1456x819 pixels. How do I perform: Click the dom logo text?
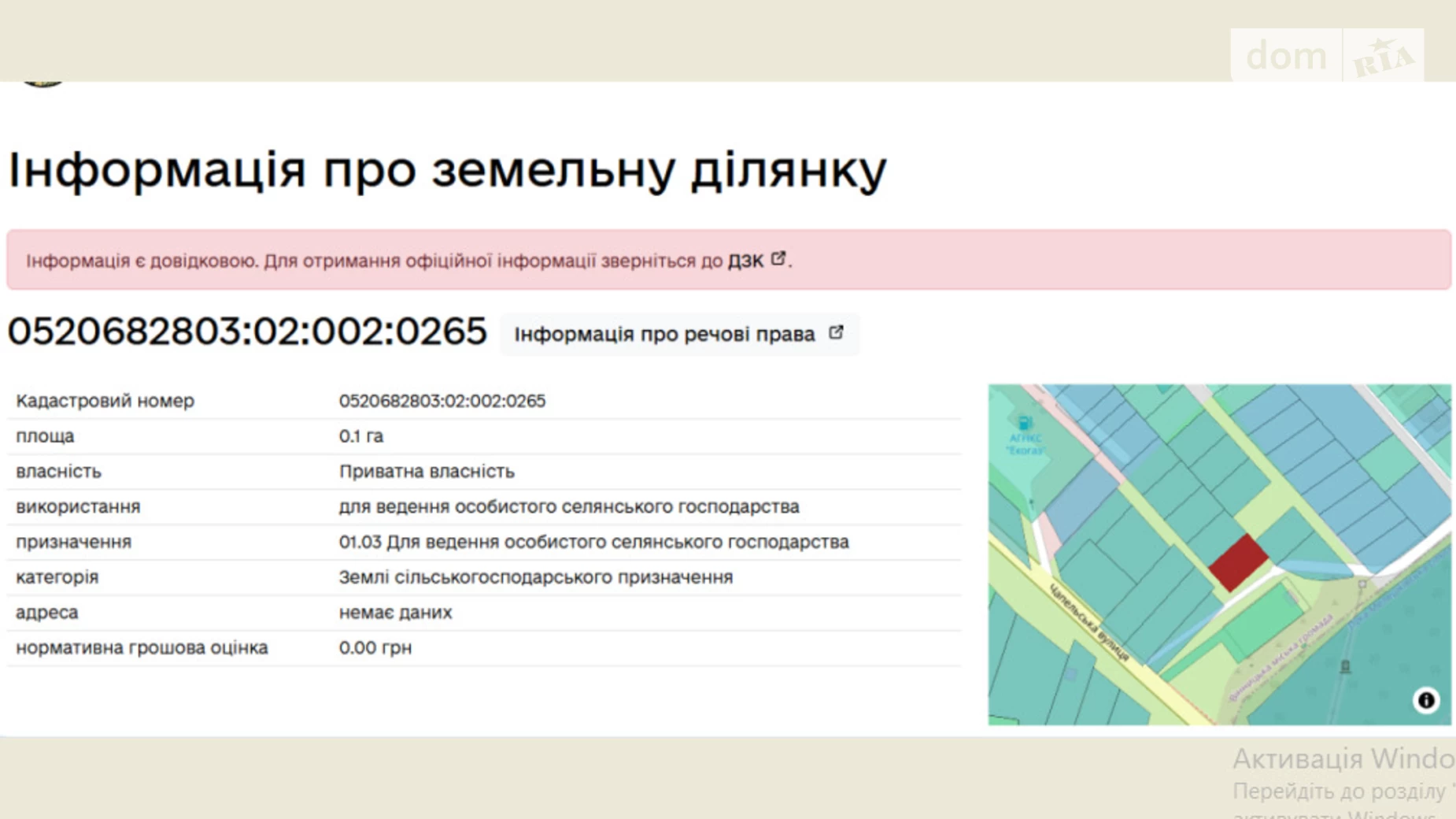click(x=1286, y=57)
